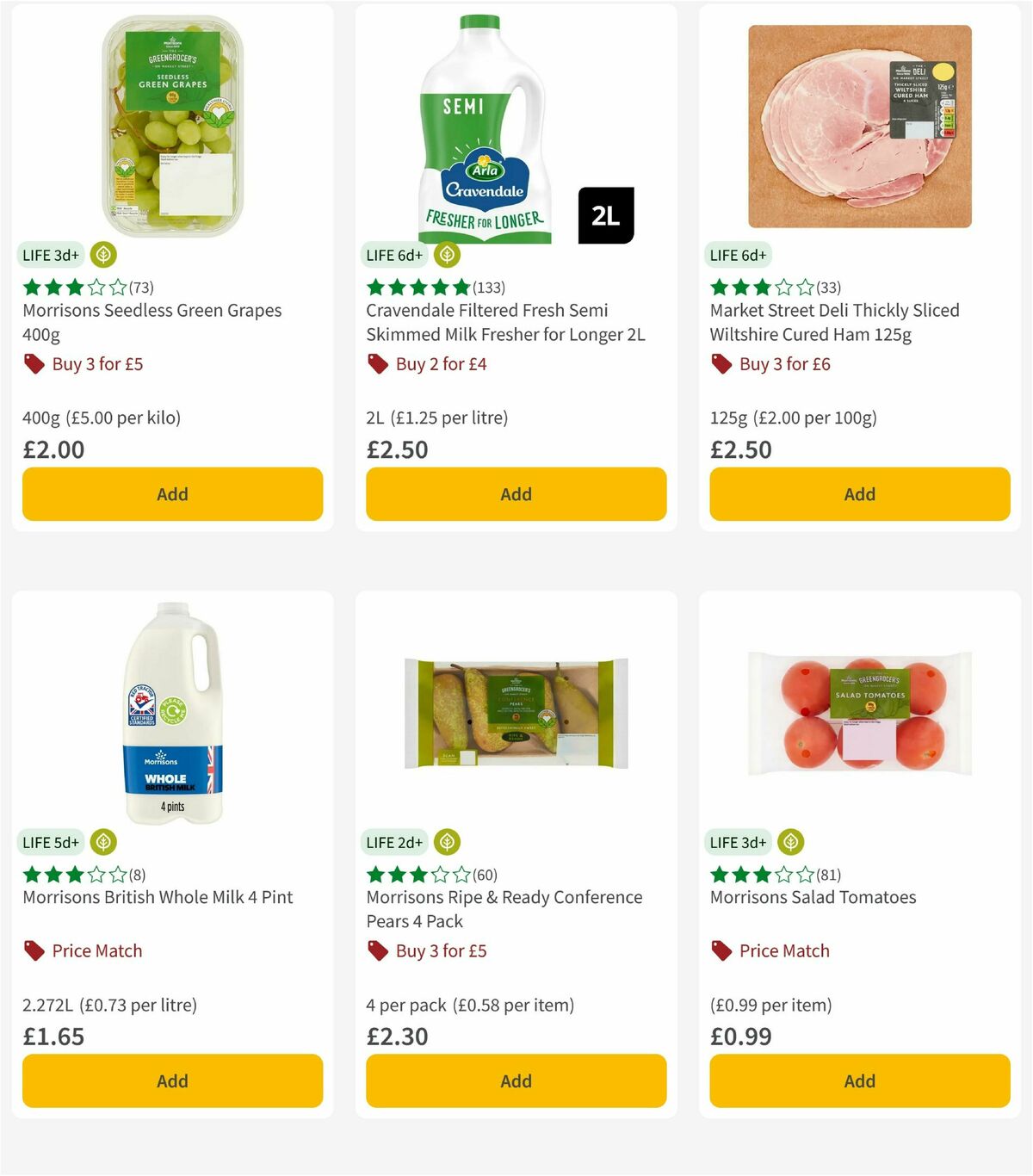The height and width of the screenshot is (1176, 1033).
Task: Add Morrisons British Whole Milk to basket
Action: [x=171, y=1080]
